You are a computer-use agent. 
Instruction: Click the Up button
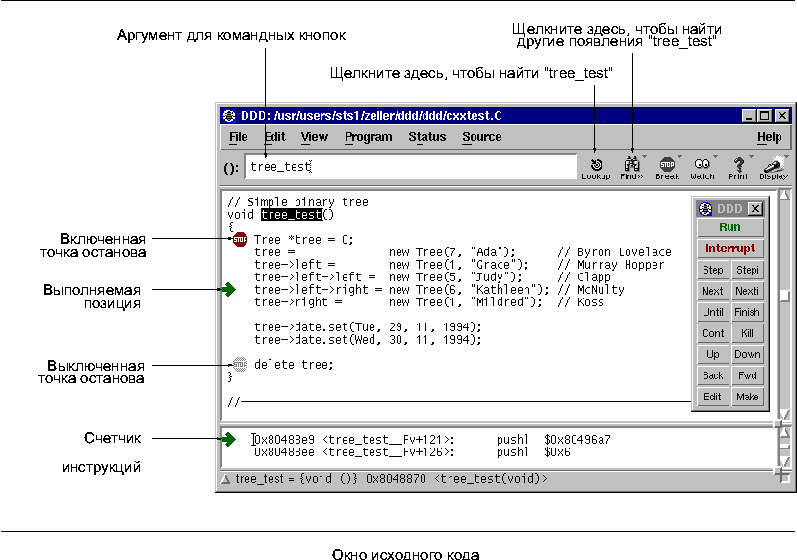click(x=713, y=354)
